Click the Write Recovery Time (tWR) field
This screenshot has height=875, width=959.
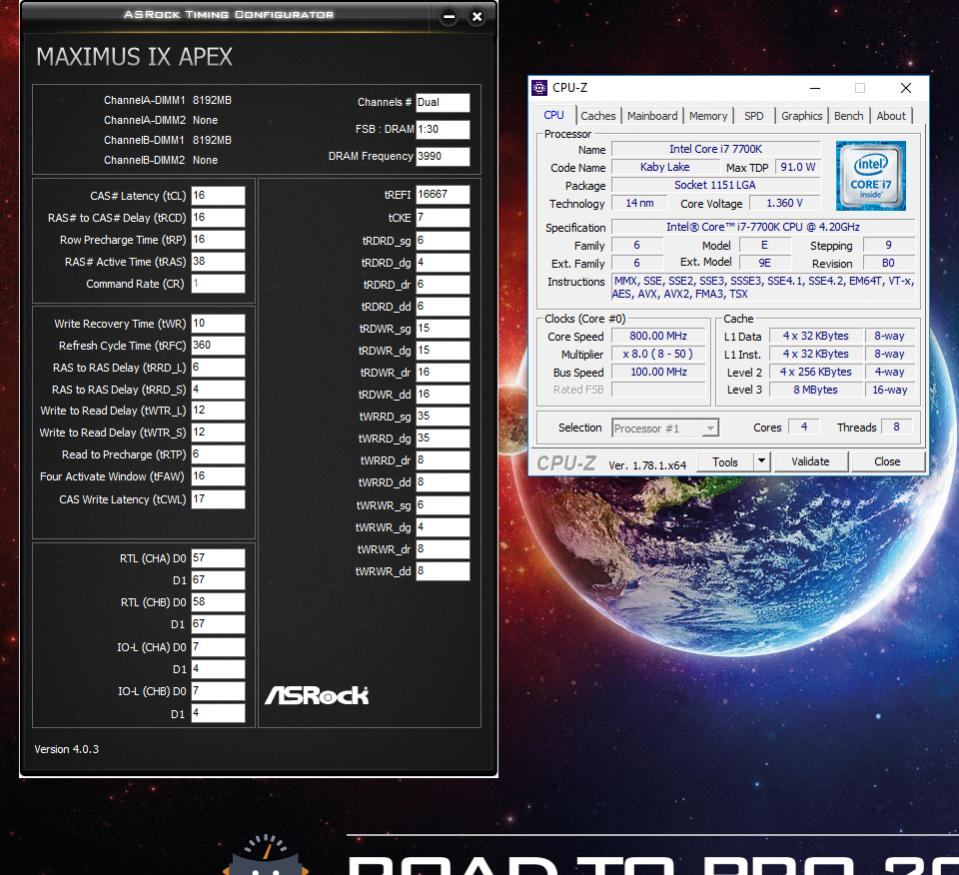(x=218, y=323)
